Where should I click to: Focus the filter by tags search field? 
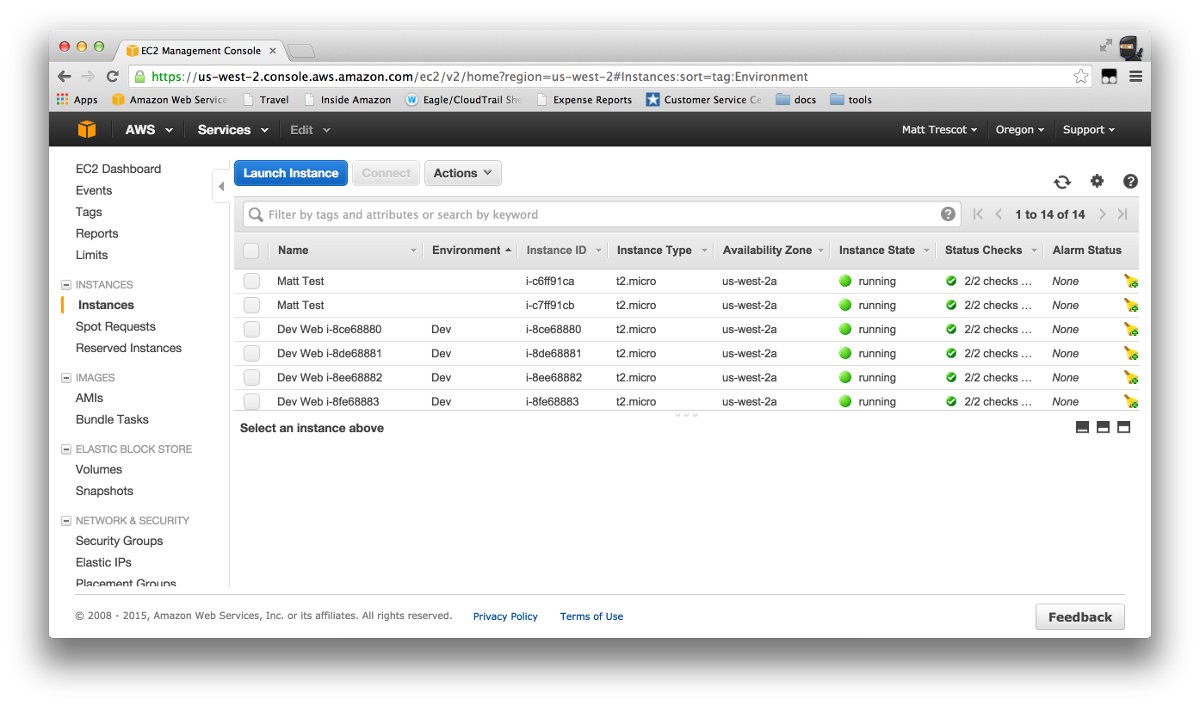(x=600, y=214)
